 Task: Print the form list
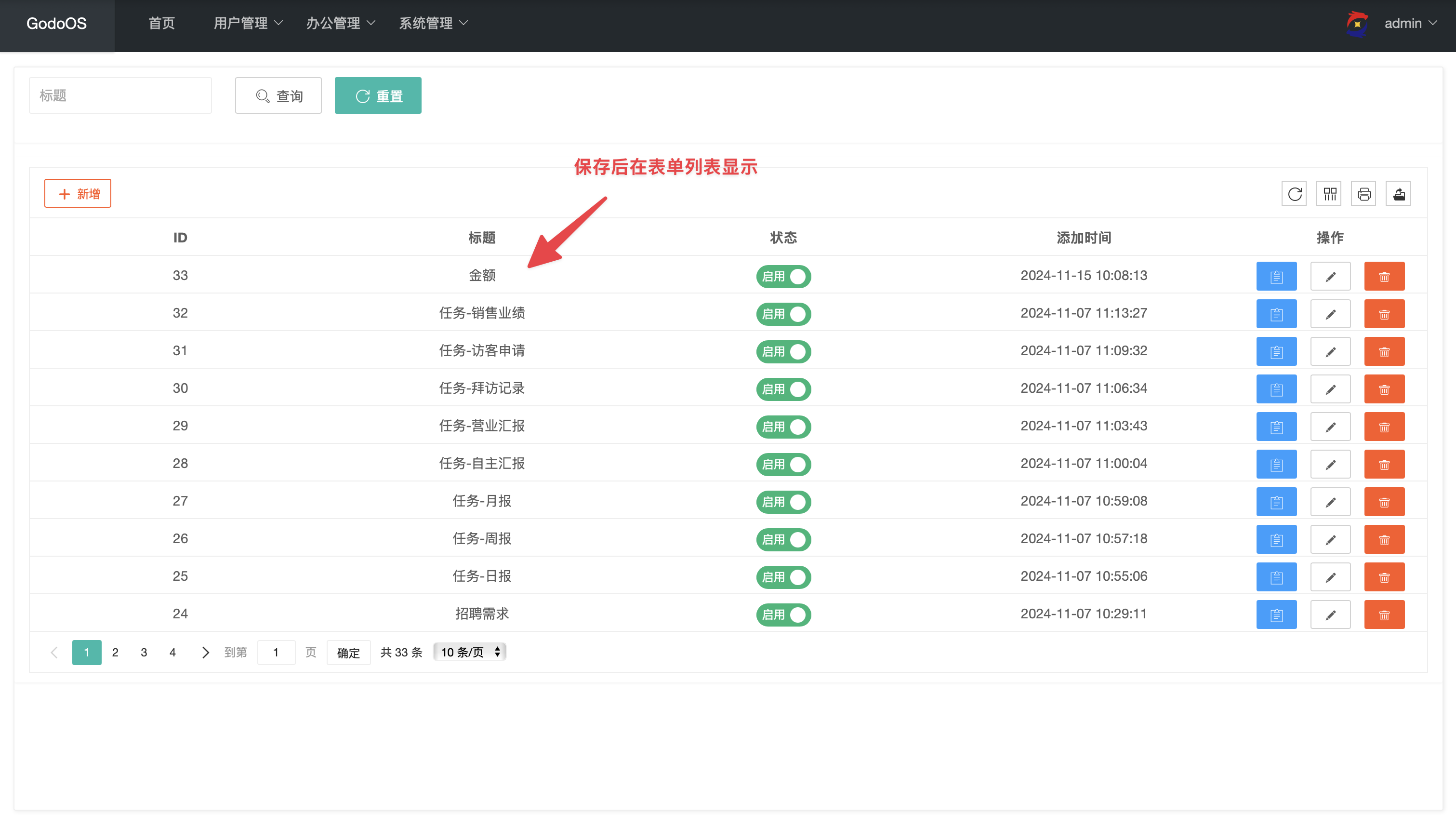pyautogui.click(x=1363, y=193)
